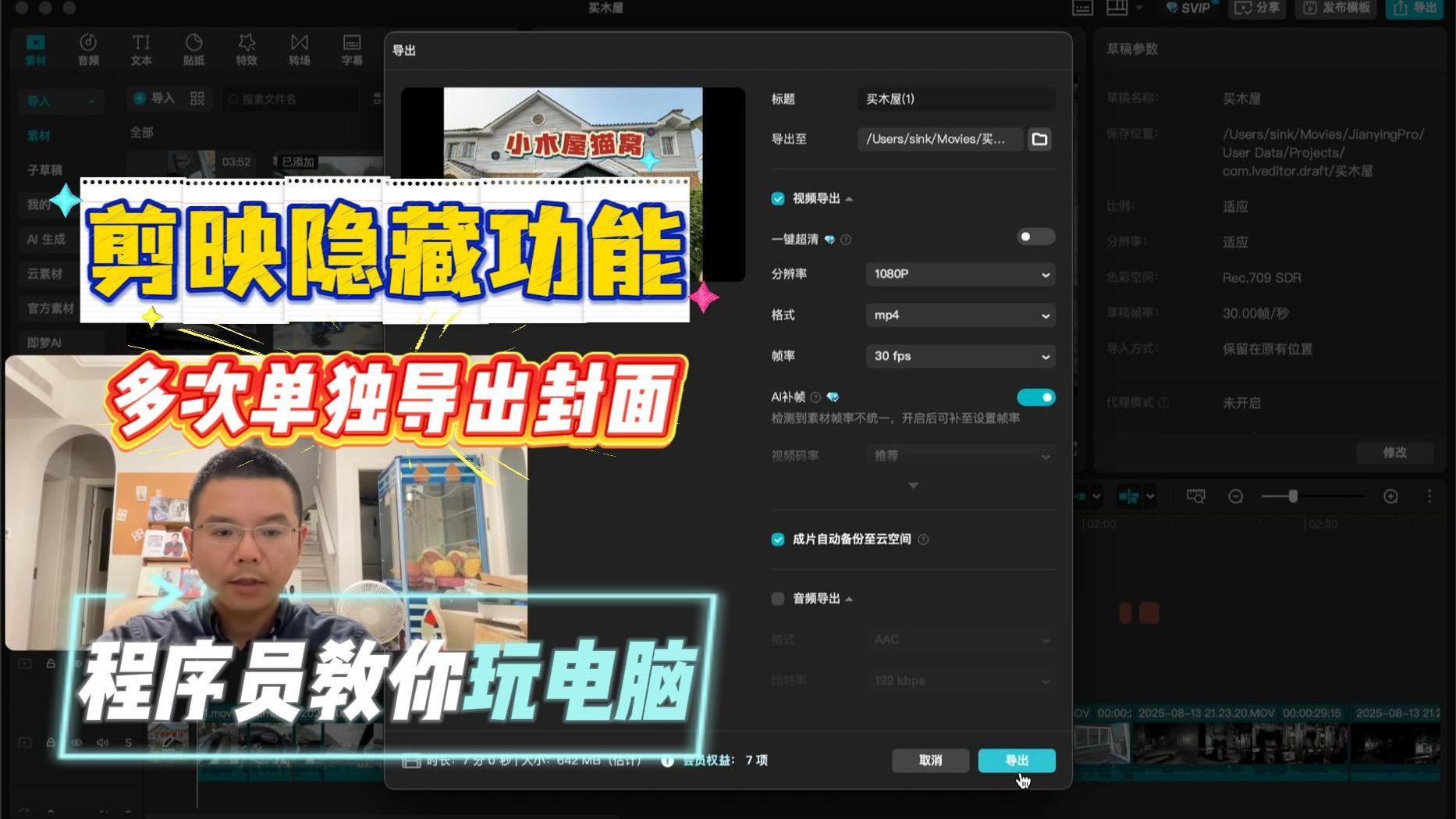Open the 音频 audio library tab
Image resolution: width=1456 pixels, height=819 pixels.
[88, 49]
